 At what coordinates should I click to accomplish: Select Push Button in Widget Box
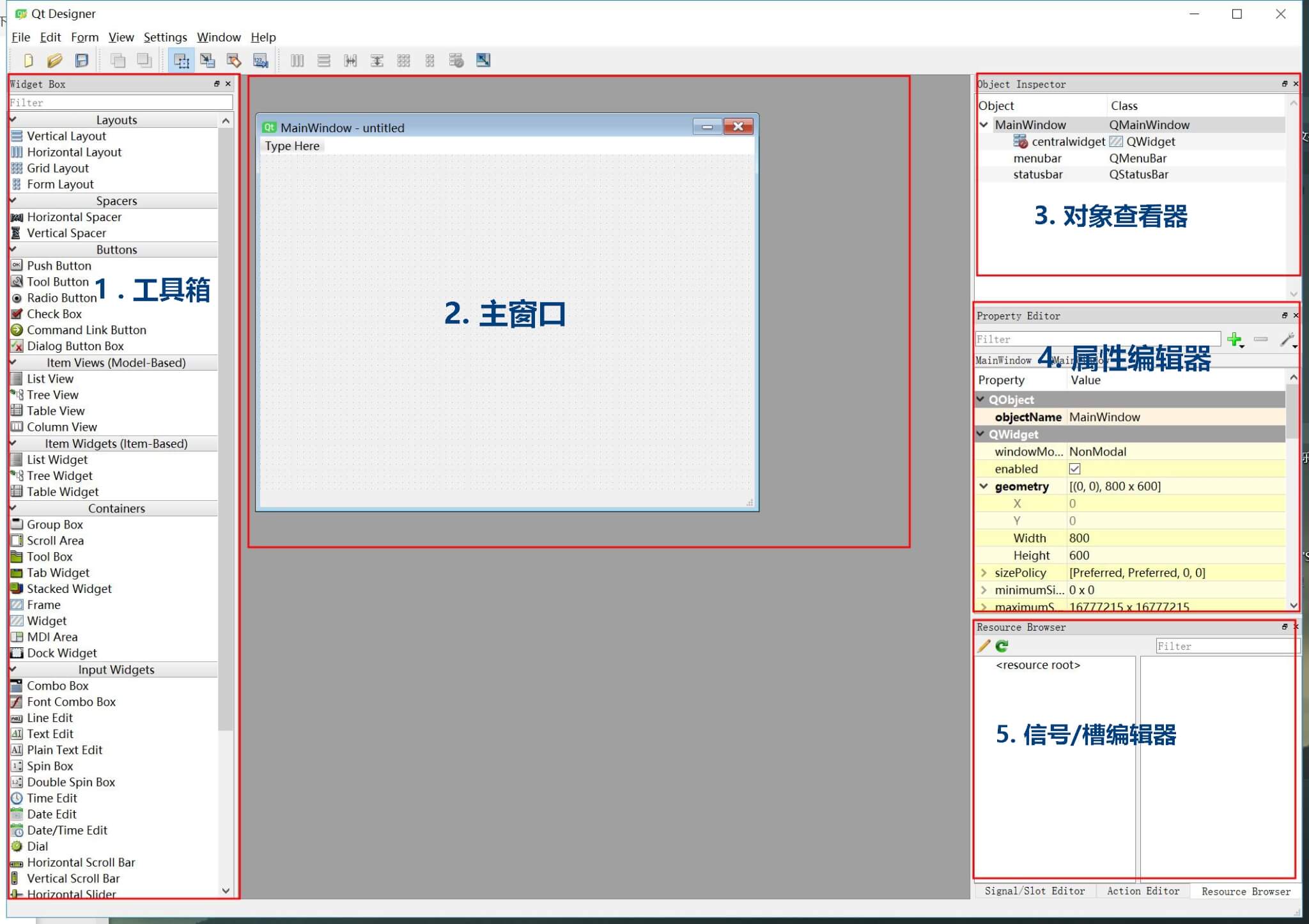pos(59,266)
